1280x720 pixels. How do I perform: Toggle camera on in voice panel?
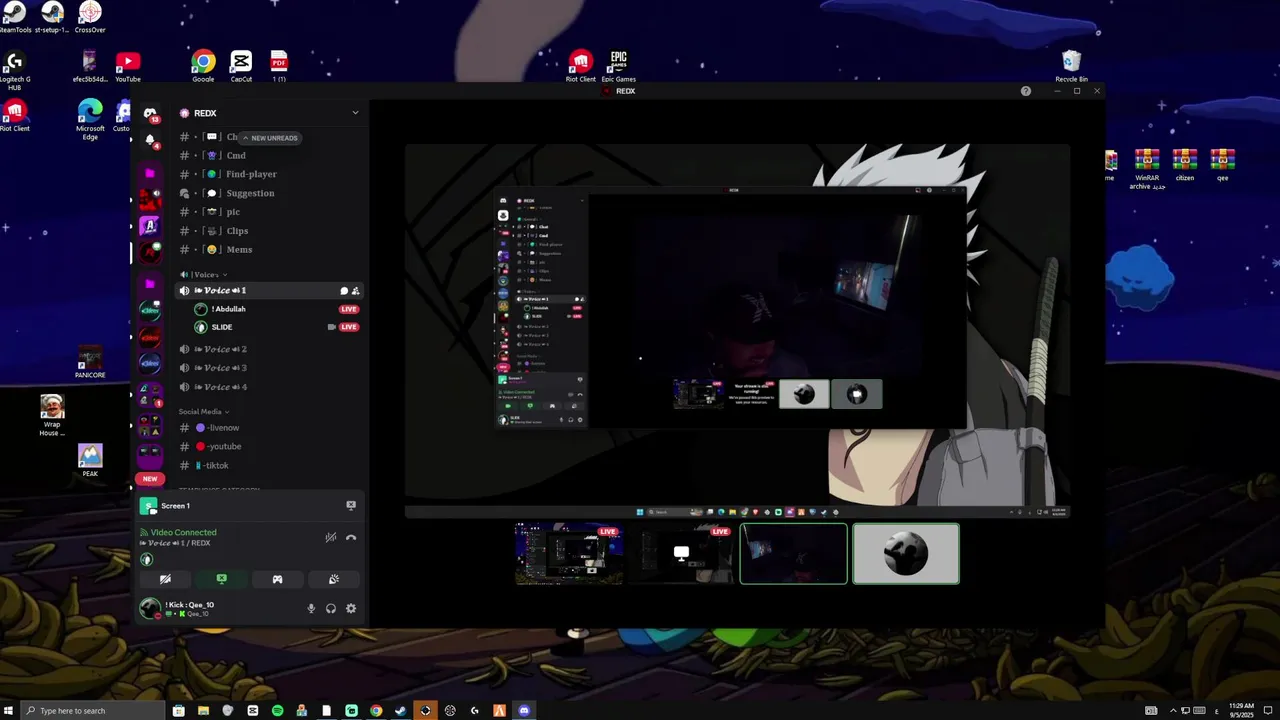pyautogui.click(x=165, y=579)
